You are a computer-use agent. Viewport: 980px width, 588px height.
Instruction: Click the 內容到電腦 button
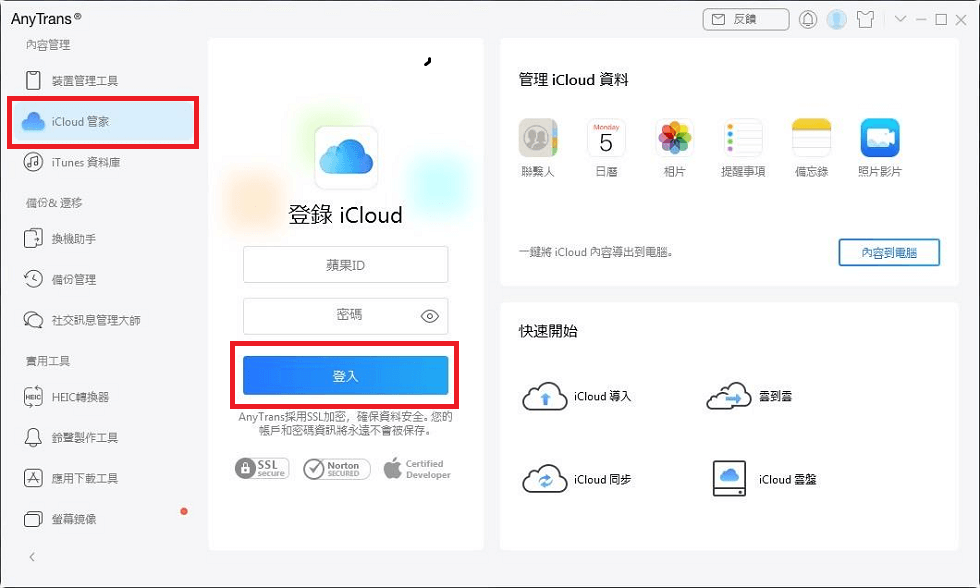coord(889,252)
